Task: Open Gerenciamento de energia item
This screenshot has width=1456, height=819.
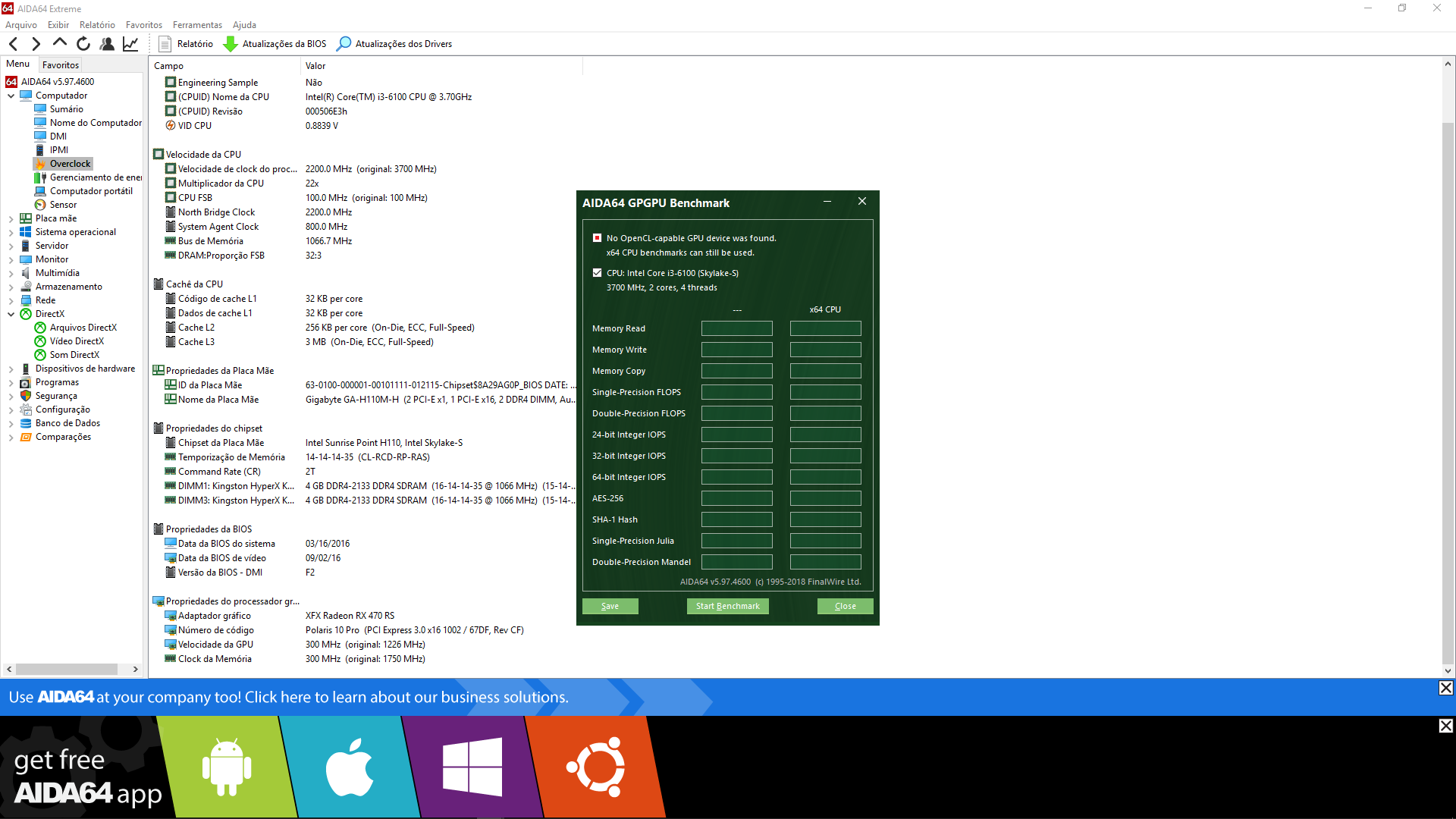Action: coord(95,177)
